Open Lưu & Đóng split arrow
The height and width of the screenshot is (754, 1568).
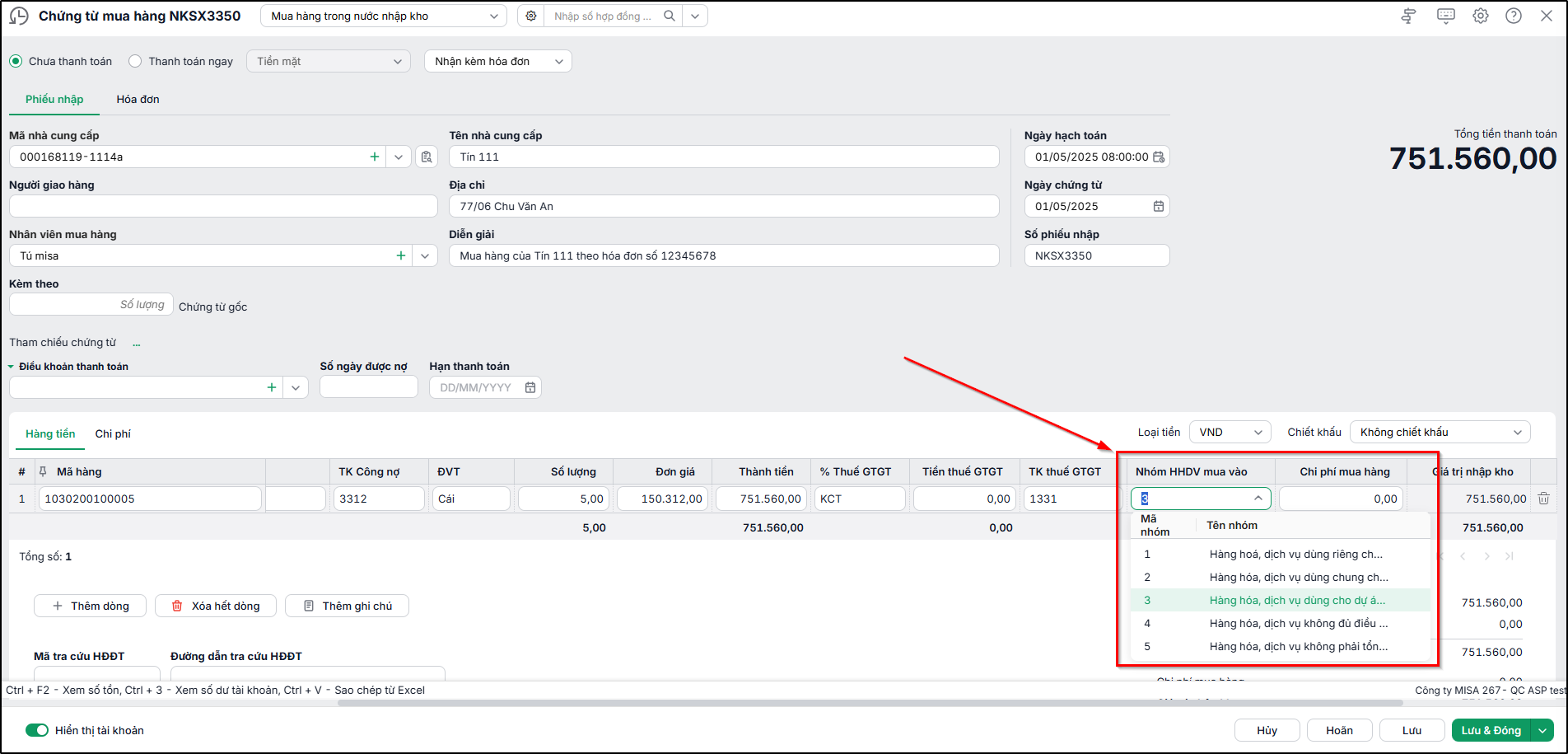[x=1542, y=730]
